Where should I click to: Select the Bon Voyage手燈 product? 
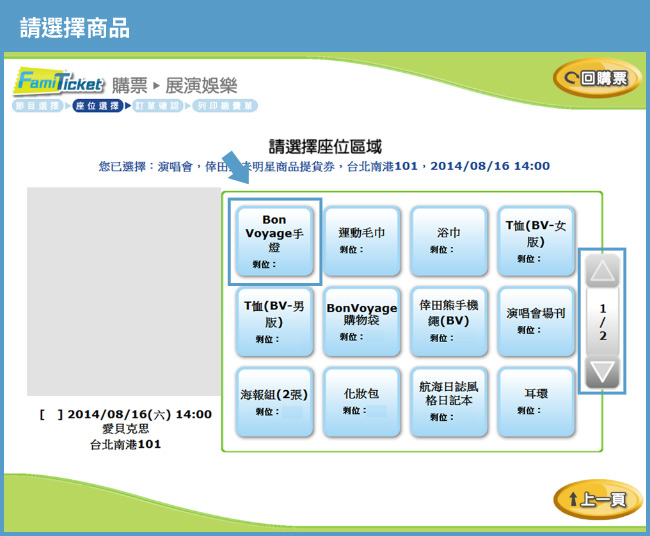click(274, 242)
